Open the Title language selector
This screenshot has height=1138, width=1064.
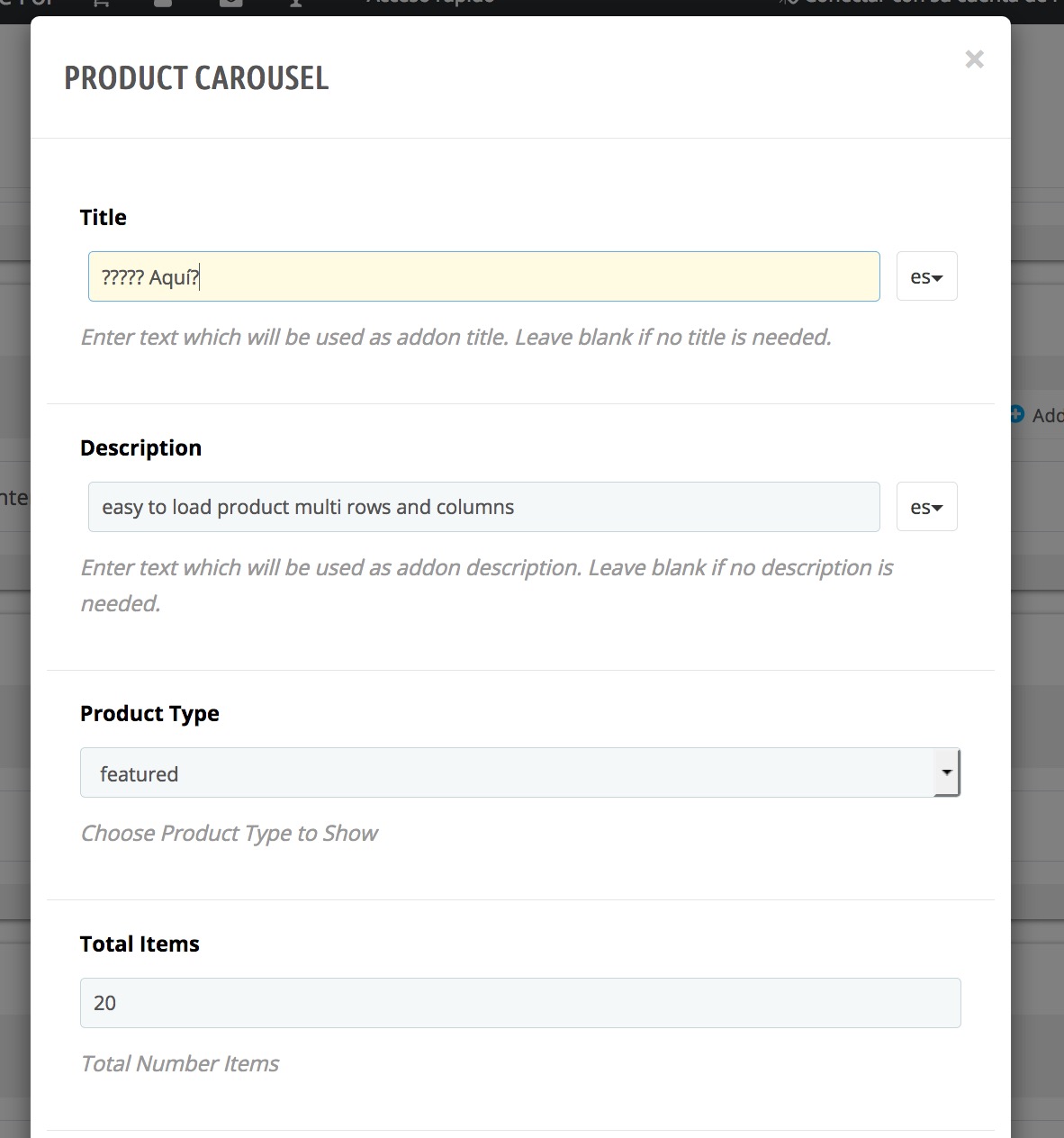click(926, 276)
